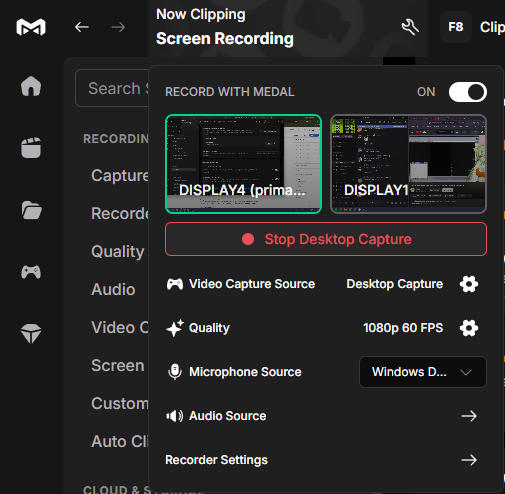The image size is (505, 494).
Task: Open Quality gear settings
Action: 469,328
